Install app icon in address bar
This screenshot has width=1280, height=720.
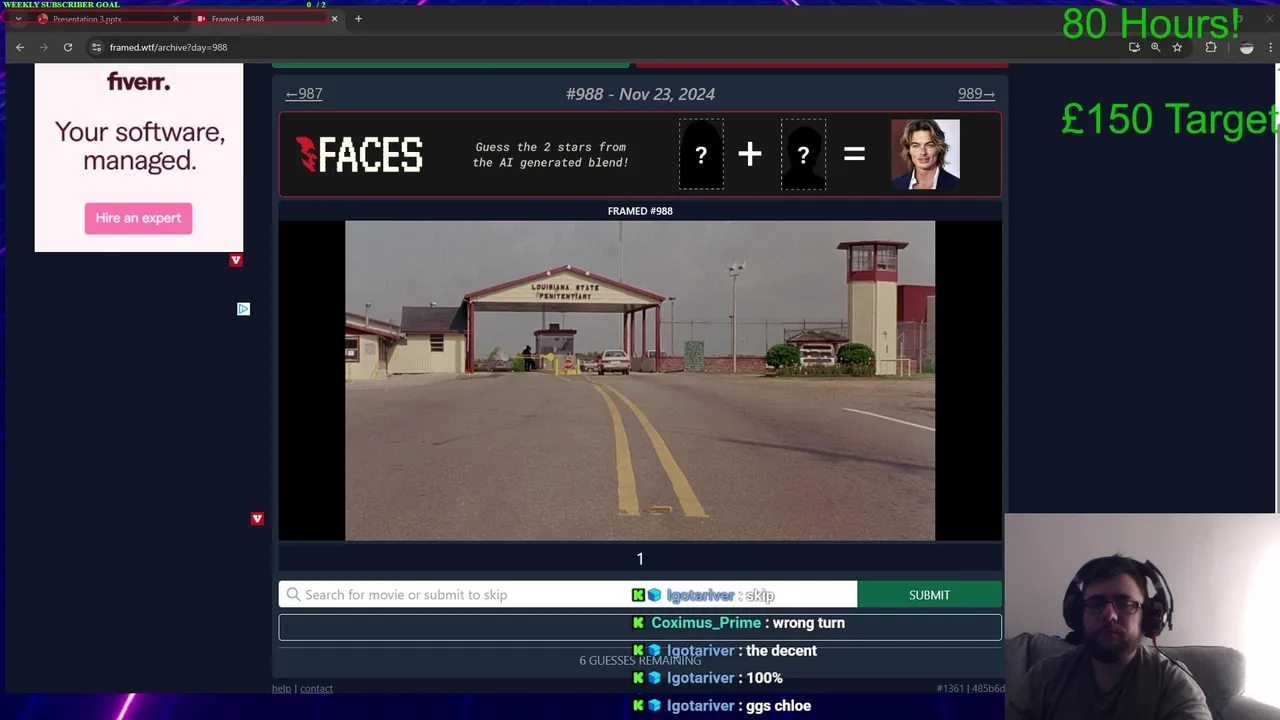tap(1134, 47)
